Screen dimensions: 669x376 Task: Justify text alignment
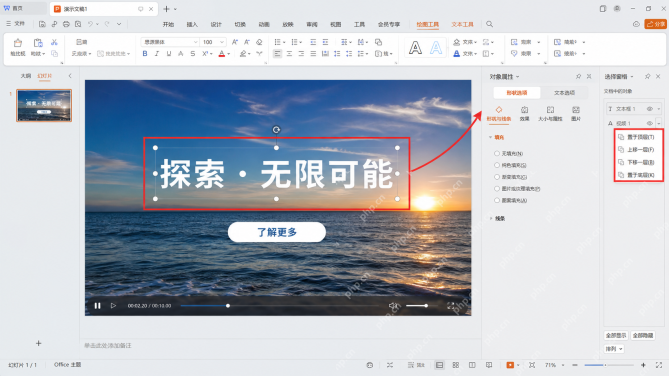pos(313,54)
